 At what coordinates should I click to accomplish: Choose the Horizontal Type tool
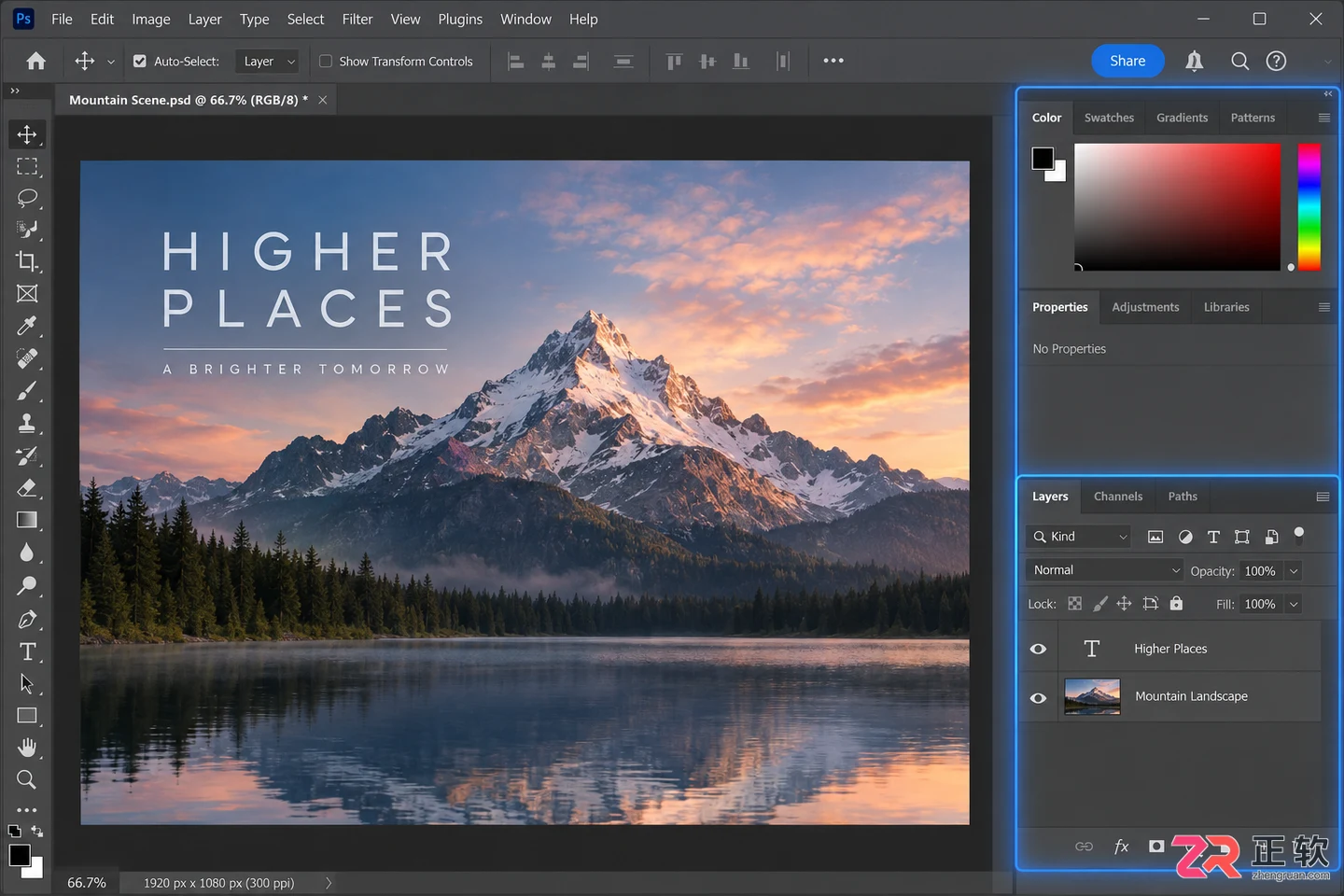coord(27,651)
